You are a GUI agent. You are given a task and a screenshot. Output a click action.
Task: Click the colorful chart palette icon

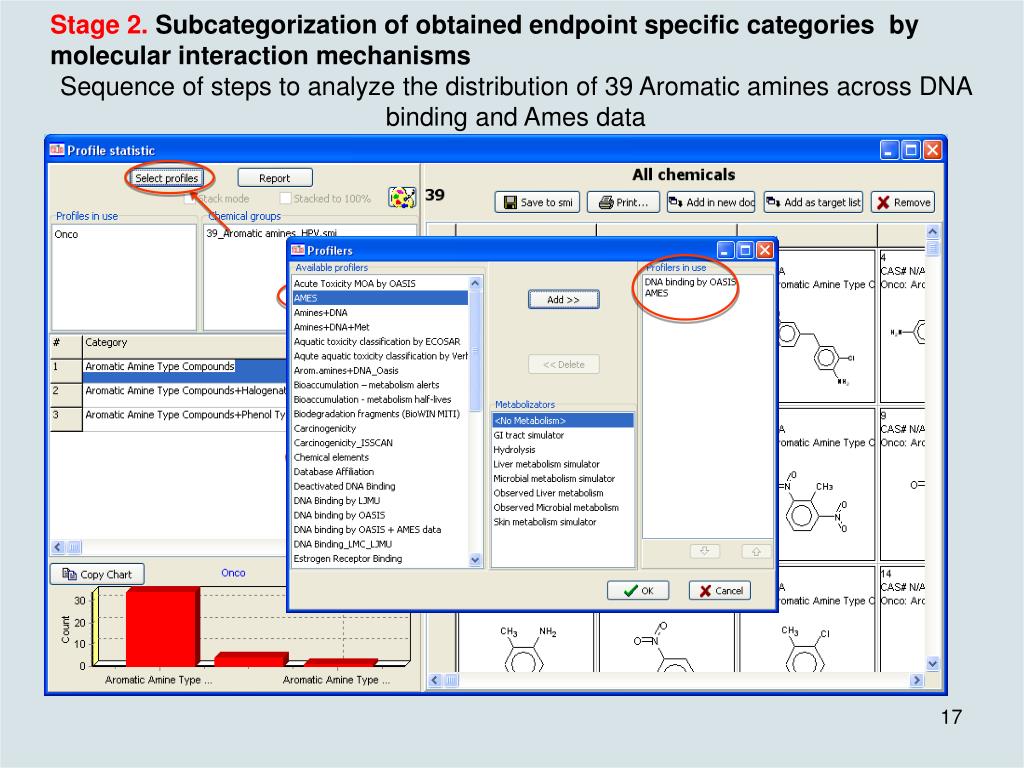pos(402,197)
